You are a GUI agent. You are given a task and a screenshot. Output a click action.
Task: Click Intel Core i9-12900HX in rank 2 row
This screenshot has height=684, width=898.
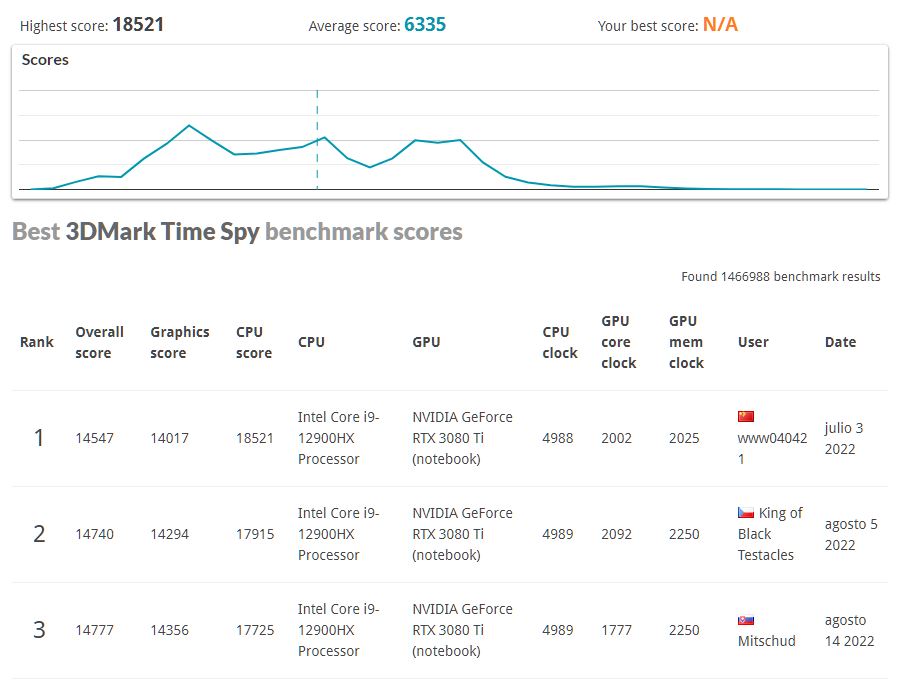point(338,534)
